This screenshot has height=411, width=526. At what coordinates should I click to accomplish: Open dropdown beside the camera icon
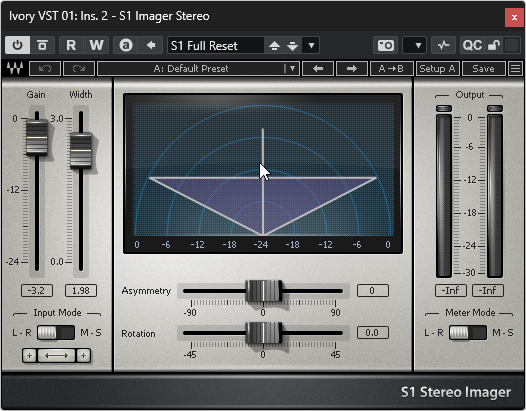tap(415, 45)
